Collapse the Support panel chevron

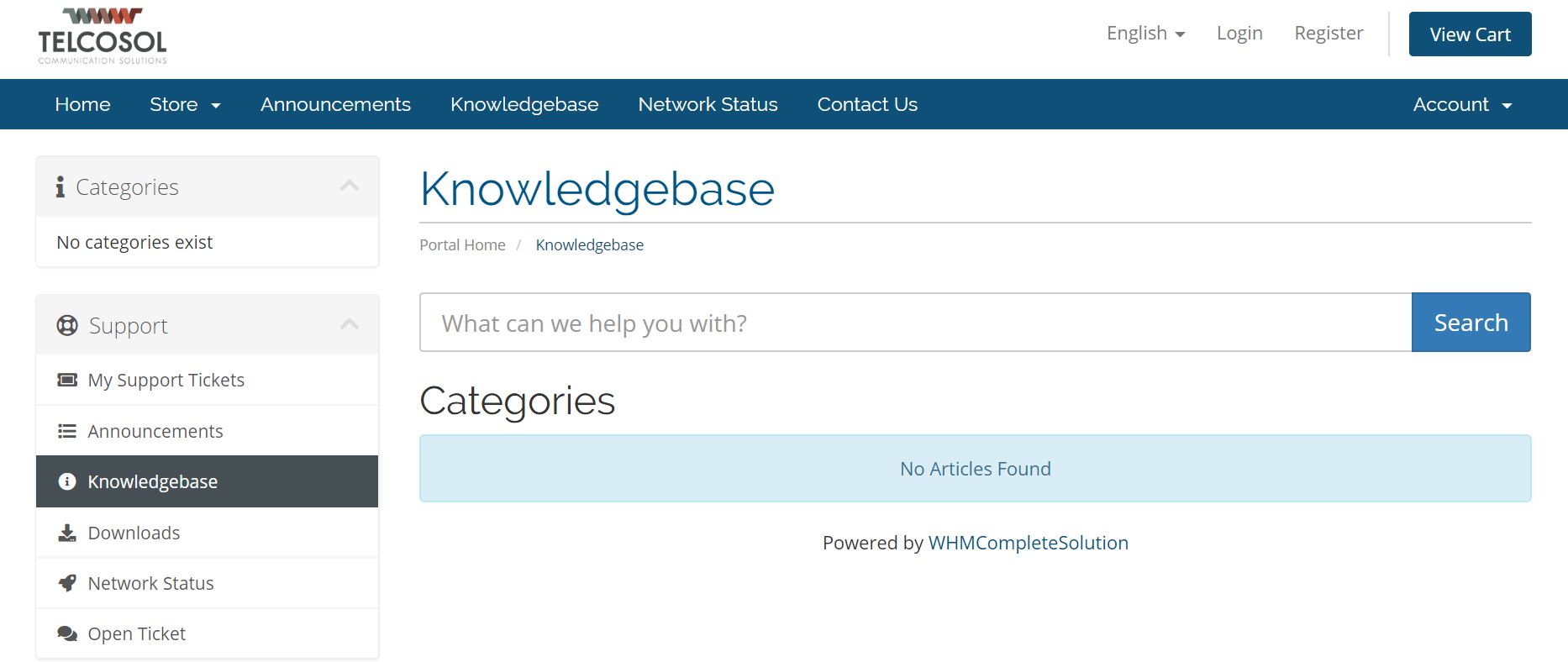(350, 324)
